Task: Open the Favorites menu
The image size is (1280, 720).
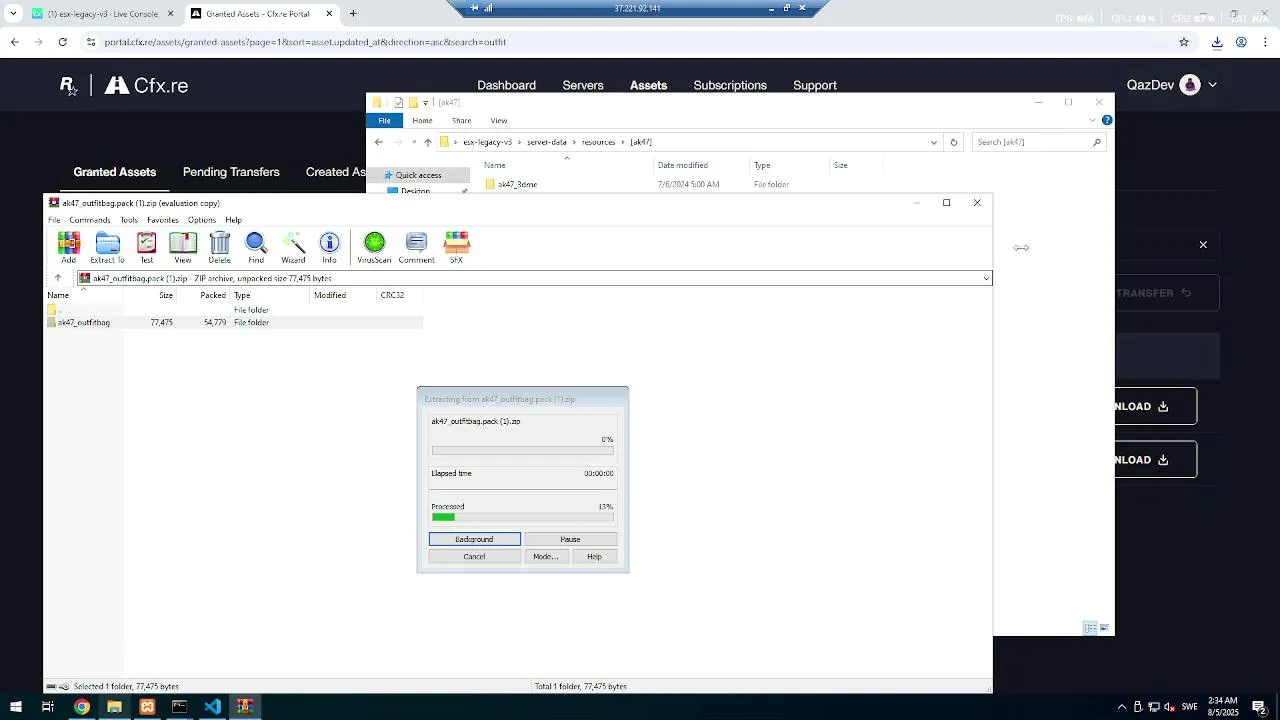Action: (162, 220)
